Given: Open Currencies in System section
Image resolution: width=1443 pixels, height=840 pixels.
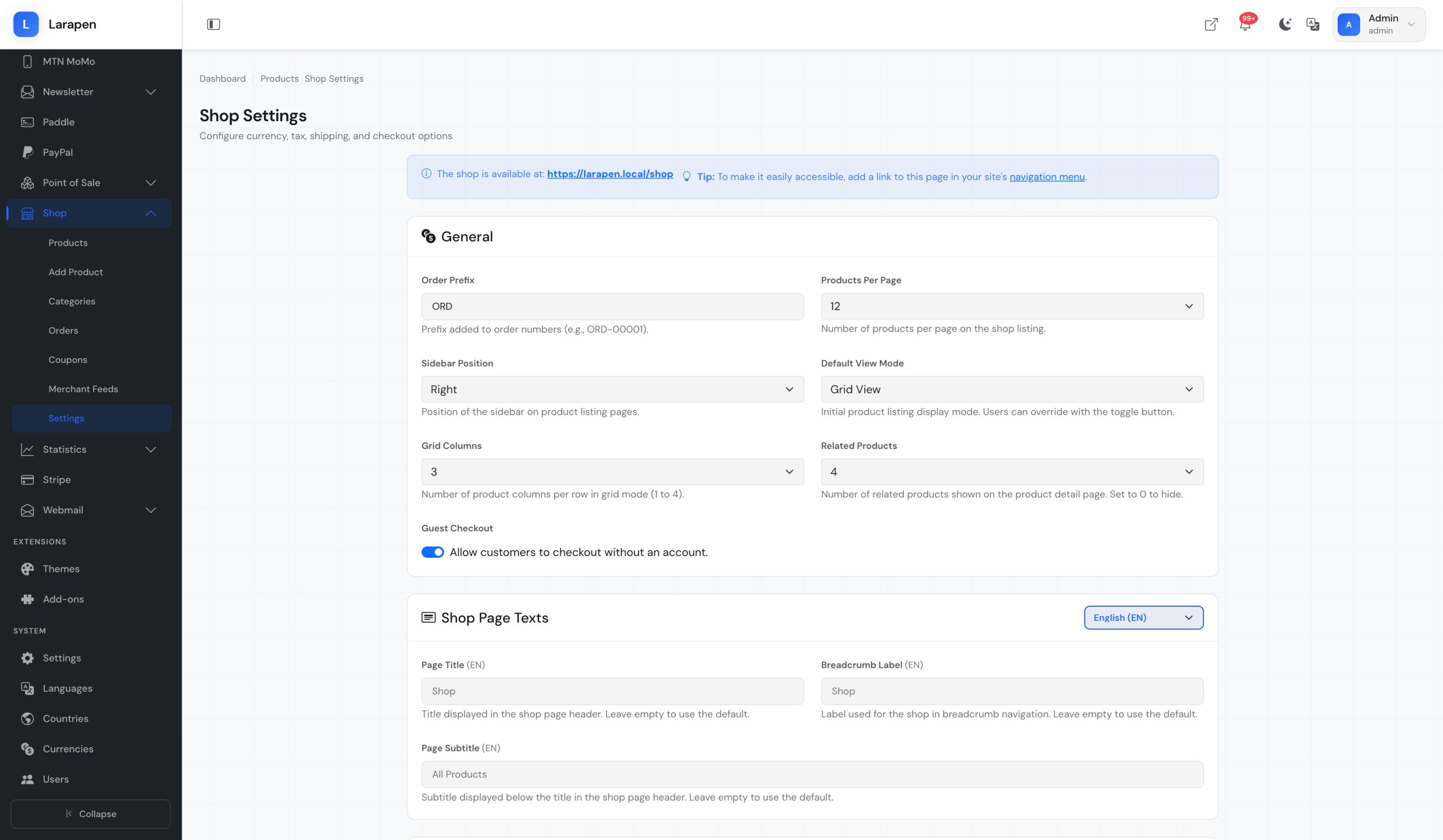Looking at the screenshot, I should point(68,748).
